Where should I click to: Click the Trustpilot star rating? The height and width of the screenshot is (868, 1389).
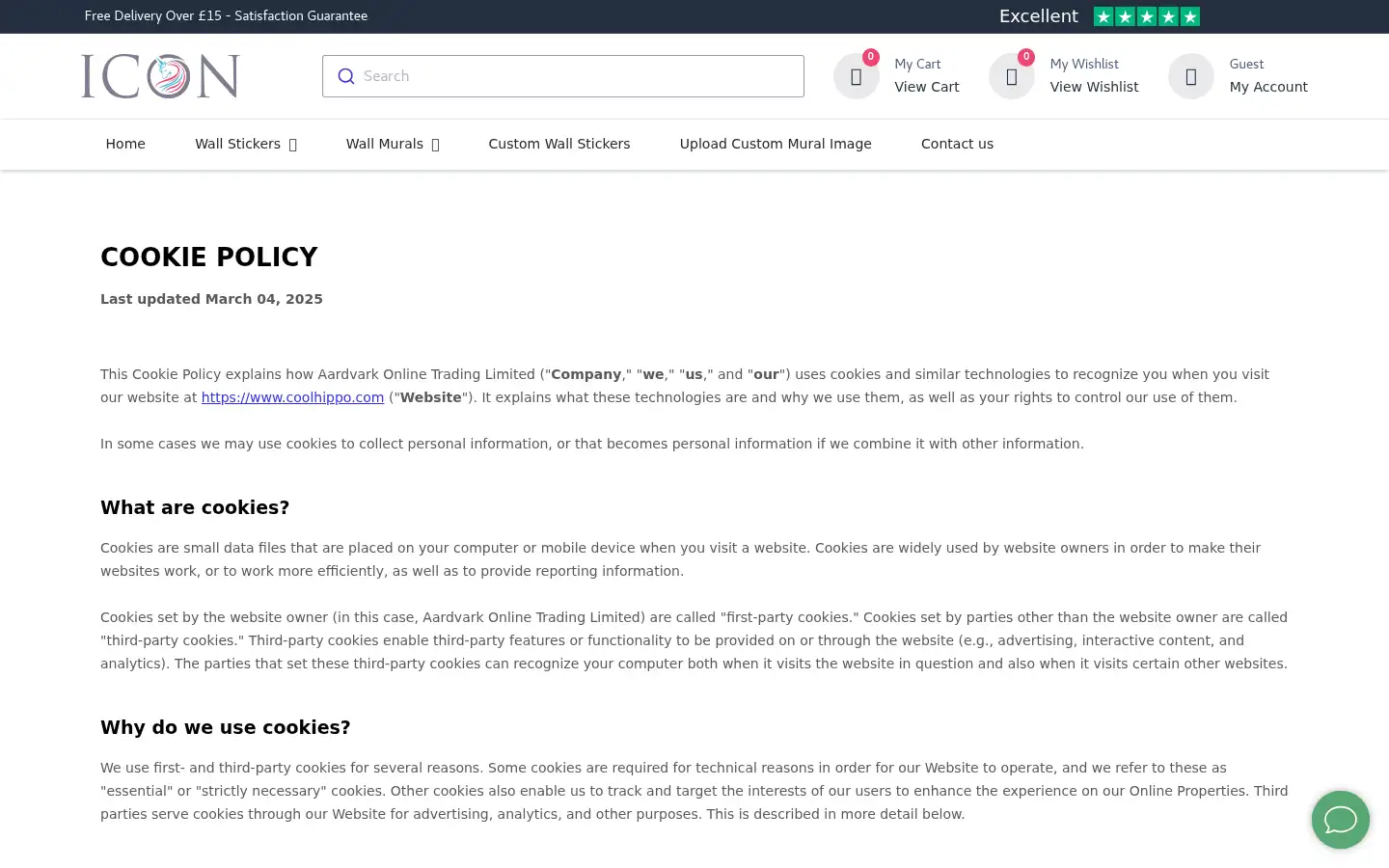click(1147, 16)
